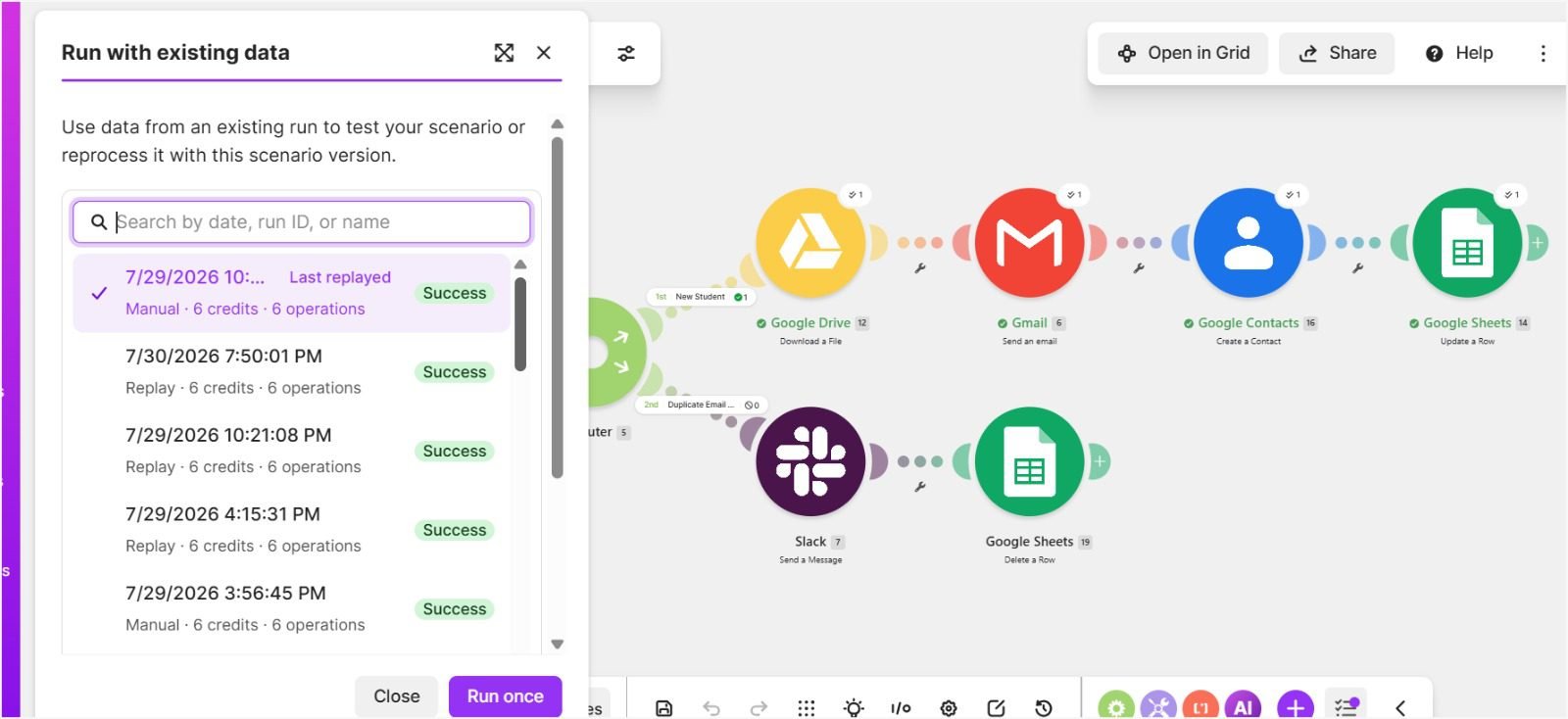The width and height of the screenshot is (1568, 719).
Task: Open the three-dot more options menu
Action: pos(1543,53)
